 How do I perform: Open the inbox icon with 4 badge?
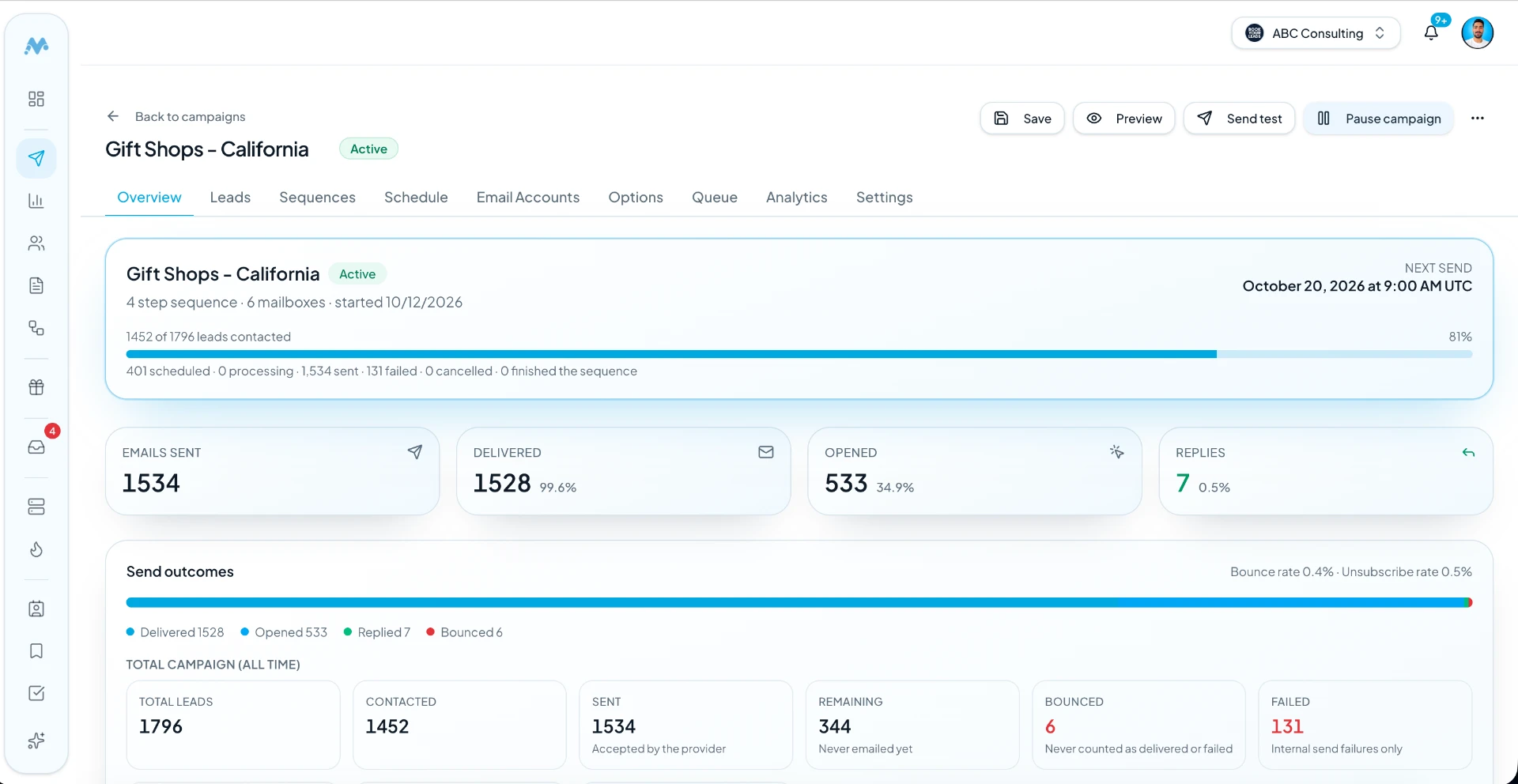(36, 447)
